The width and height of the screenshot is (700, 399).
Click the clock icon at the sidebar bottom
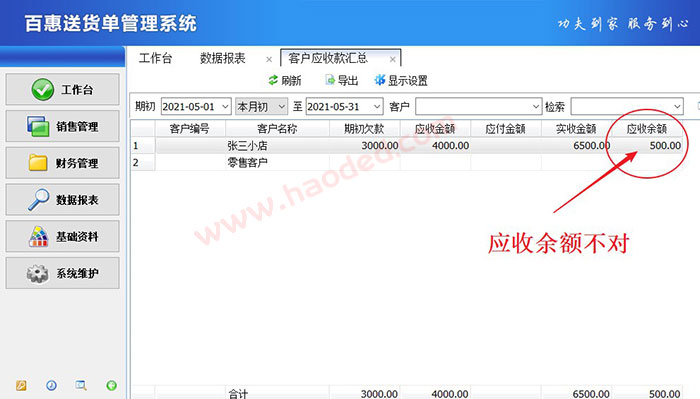click(x=51, y=385)
